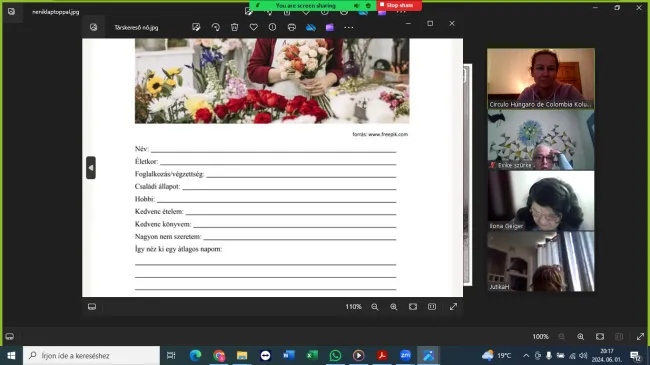Viewport: 650px width, 365px height.
Task: Show file info for the image
Action: click(x=272, y=27)
